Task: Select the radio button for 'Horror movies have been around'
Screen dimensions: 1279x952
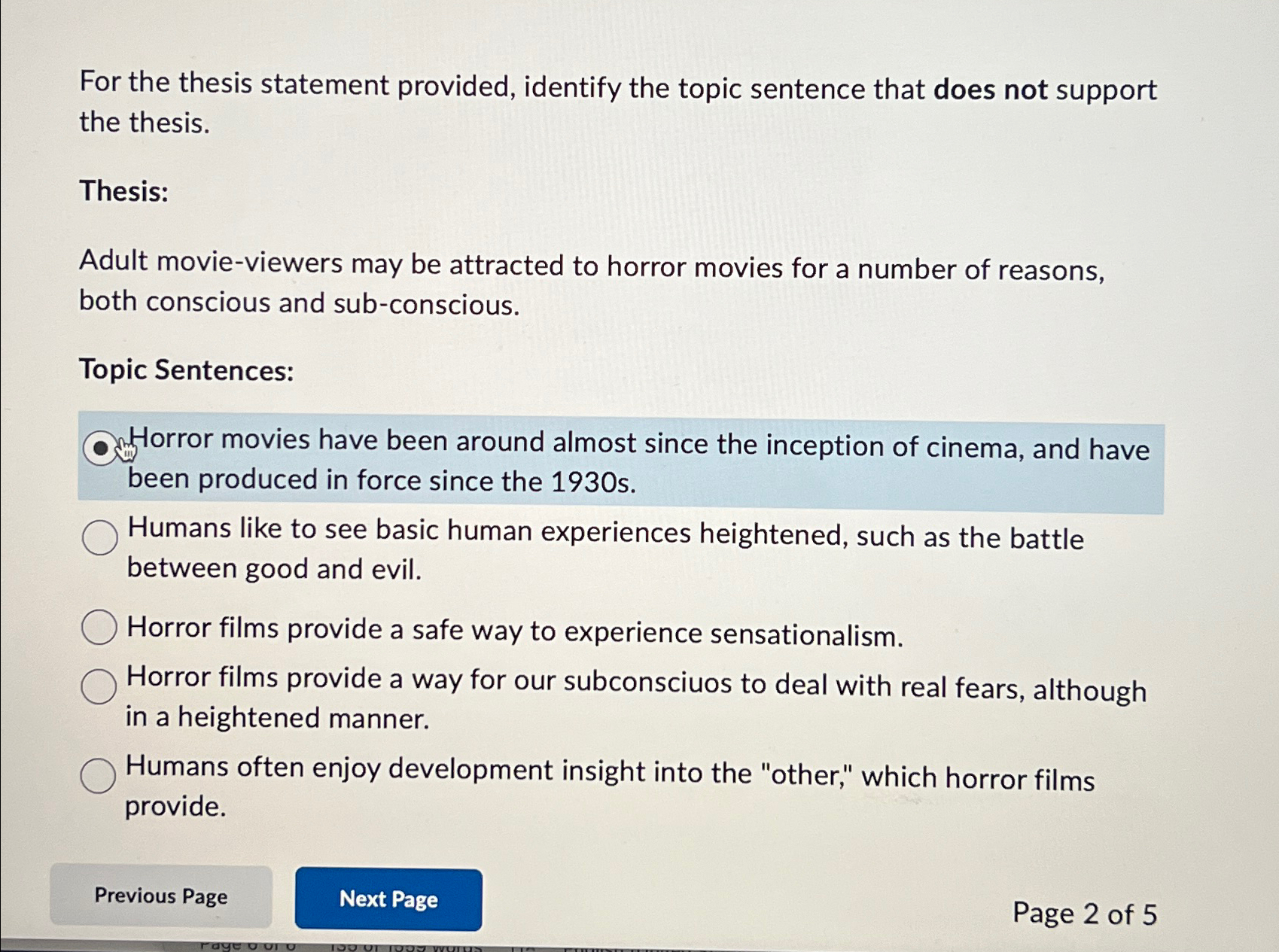Action: point(99,449)
